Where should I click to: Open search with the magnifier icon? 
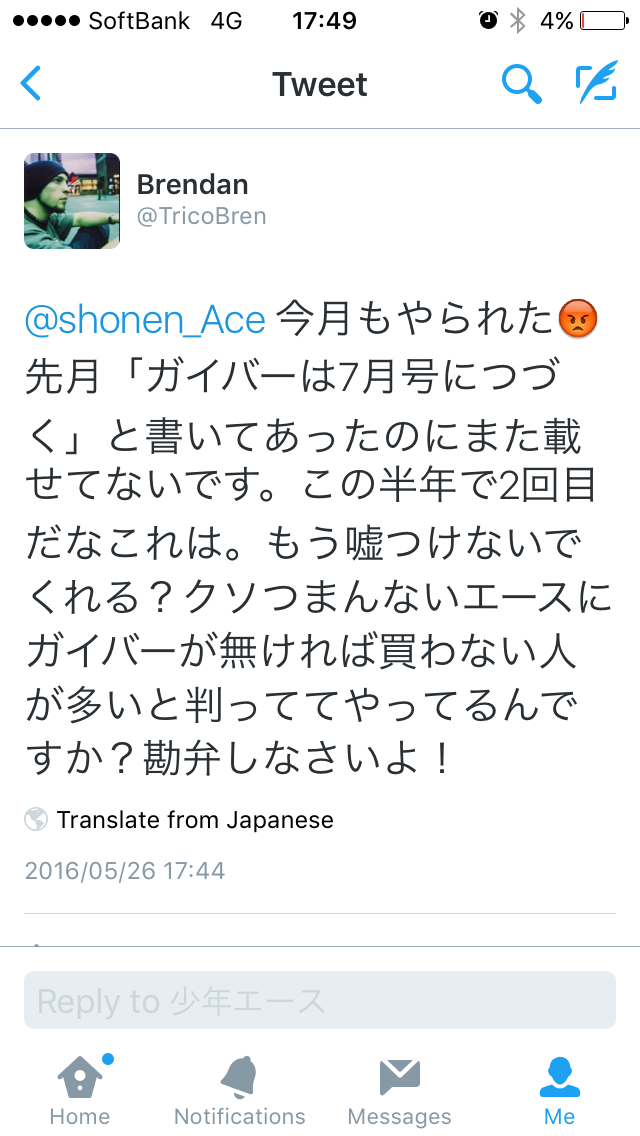tap(521, 84)
